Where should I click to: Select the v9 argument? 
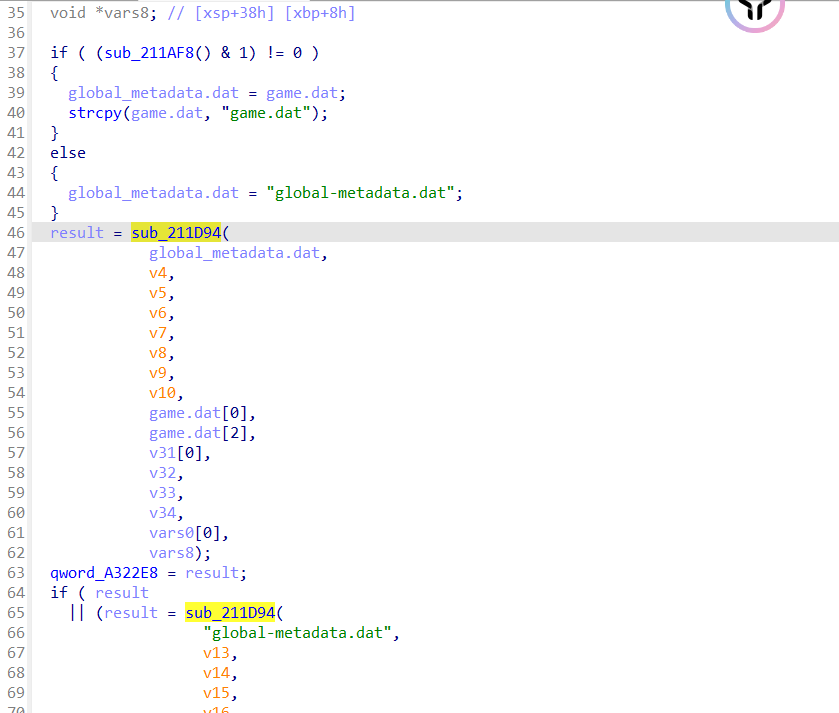pos(158,372)
